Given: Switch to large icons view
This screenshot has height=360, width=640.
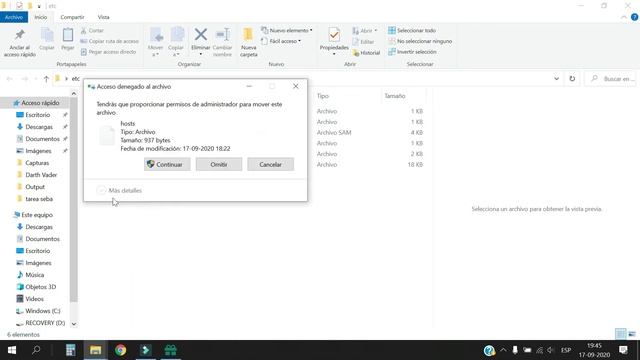Looking at the screenshot, I should pos(632,334).
